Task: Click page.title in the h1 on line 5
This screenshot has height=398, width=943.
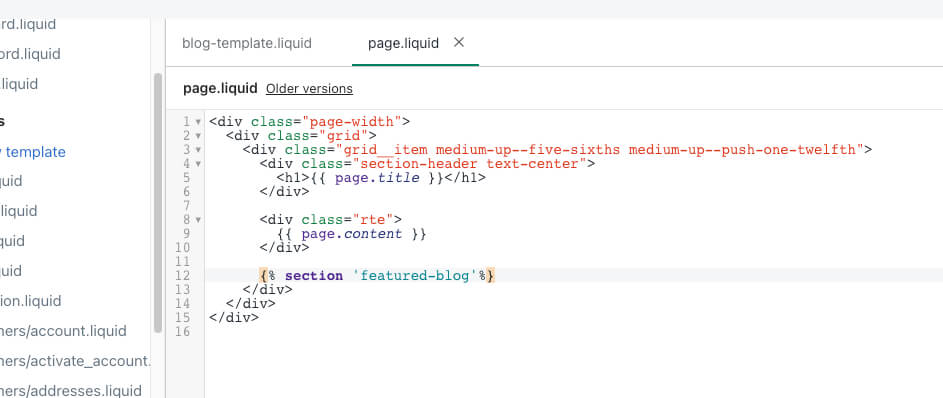Action: click(377, 178)
